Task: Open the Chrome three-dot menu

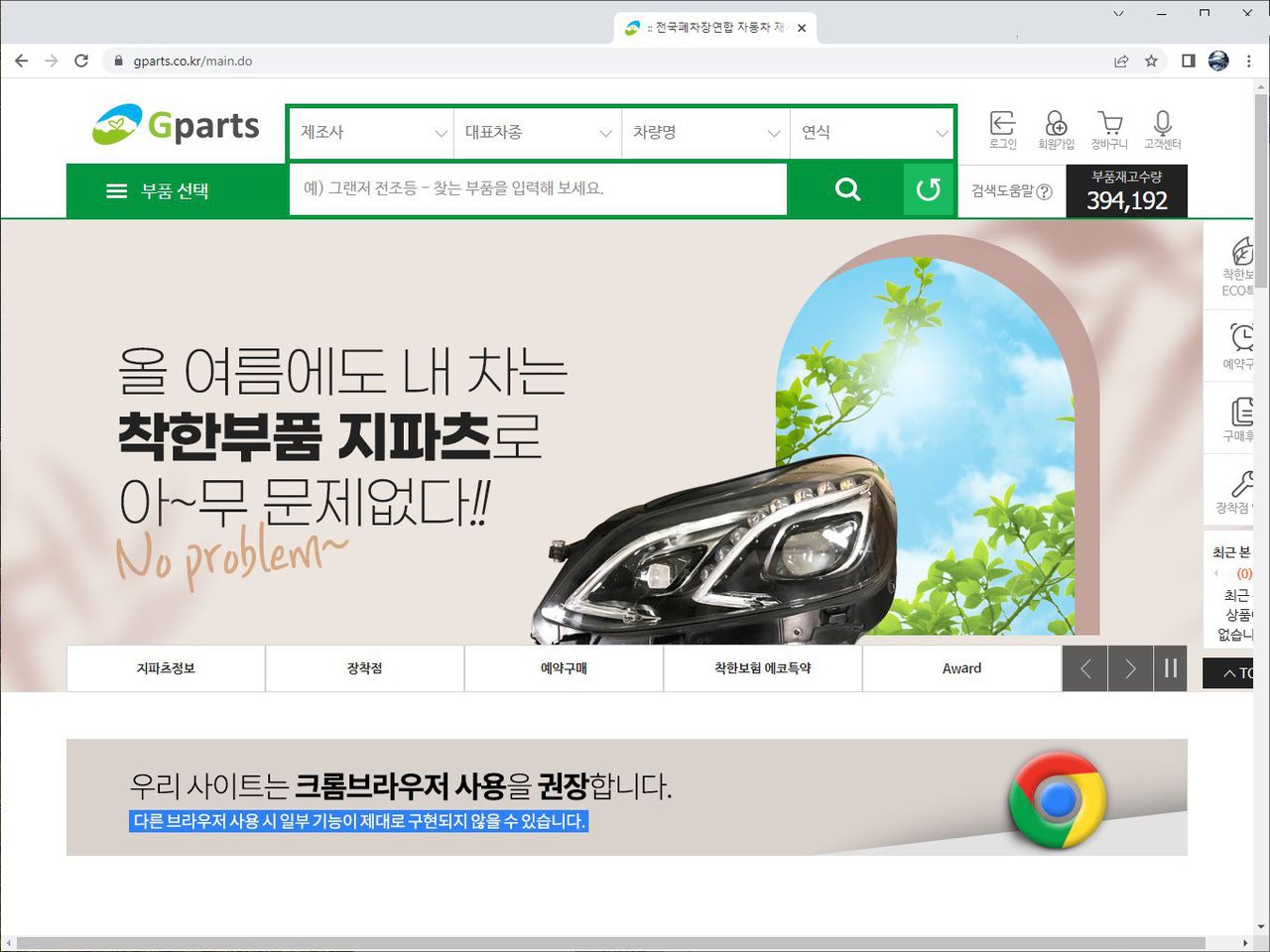Action: (x=1248, y=60)
